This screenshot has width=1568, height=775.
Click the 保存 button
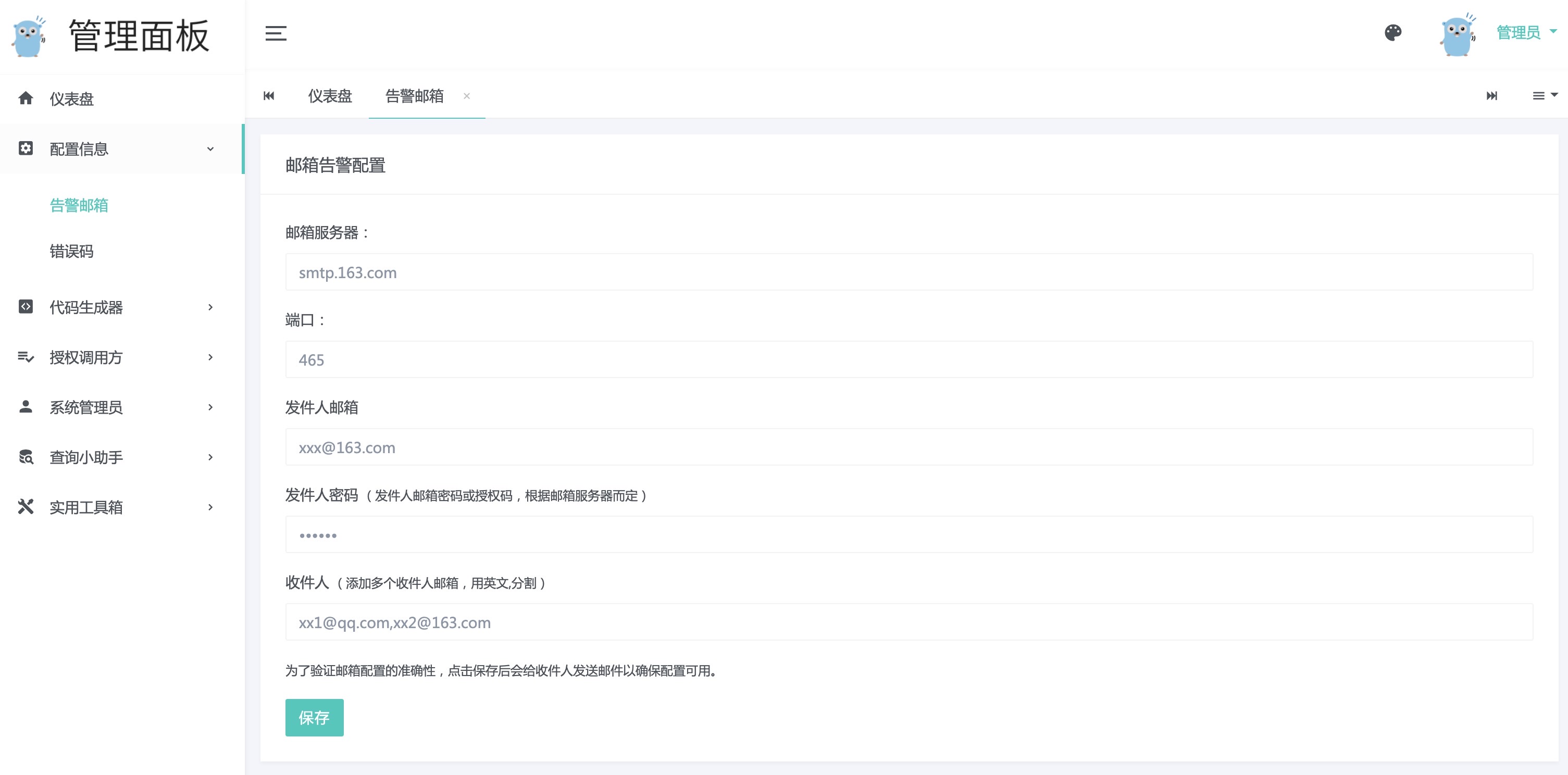[314, 718]
